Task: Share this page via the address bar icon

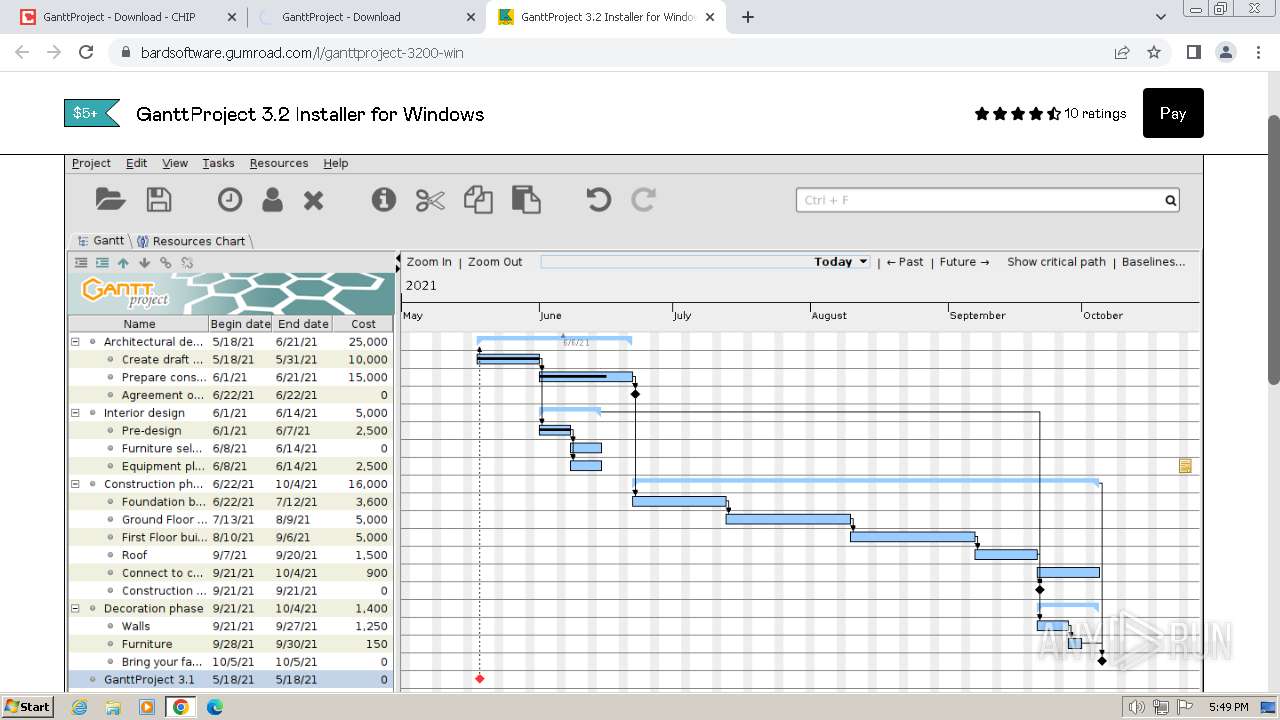Action: (x=1122, y=53)
